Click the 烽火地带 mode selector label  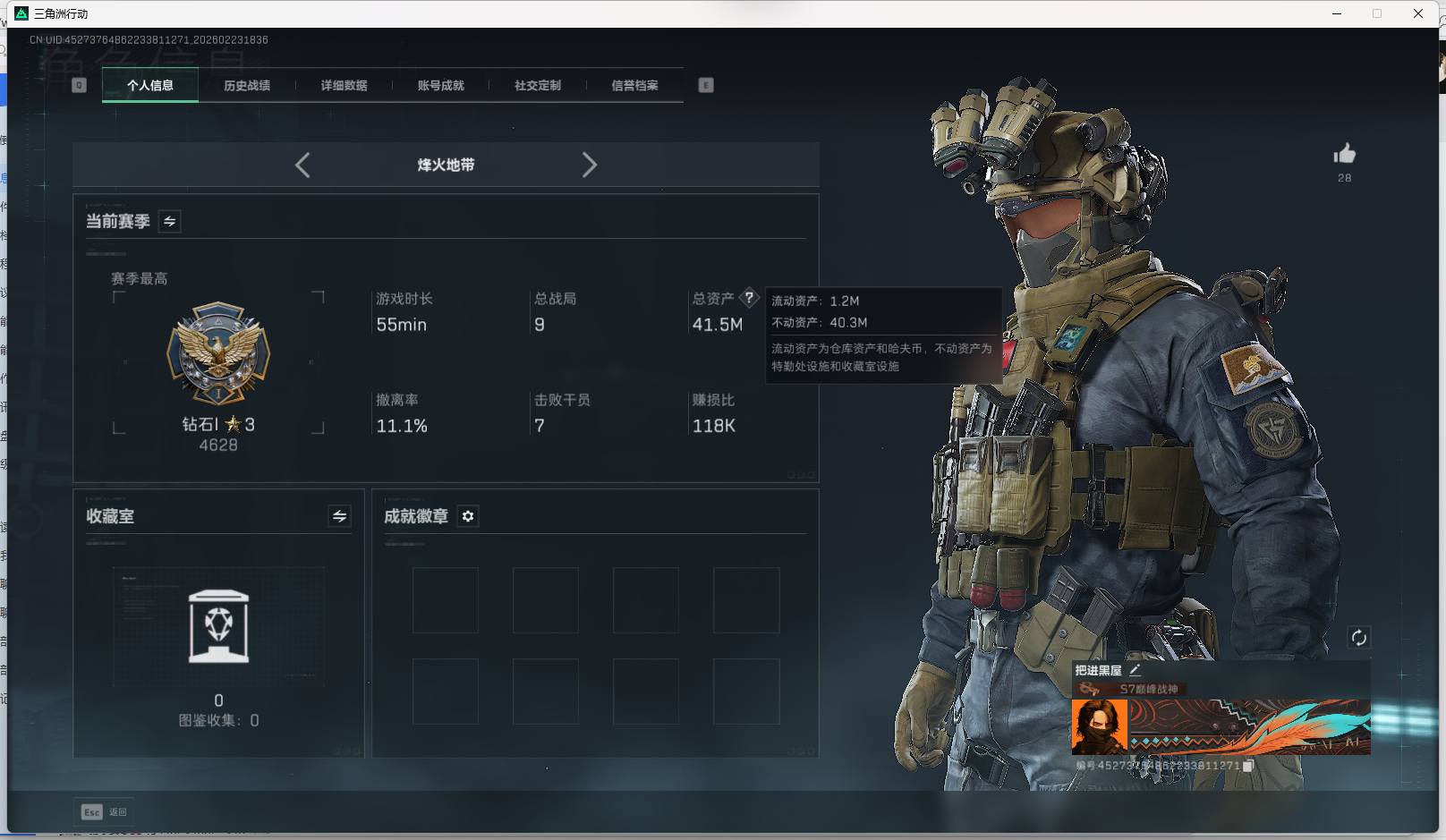[446, 165]
